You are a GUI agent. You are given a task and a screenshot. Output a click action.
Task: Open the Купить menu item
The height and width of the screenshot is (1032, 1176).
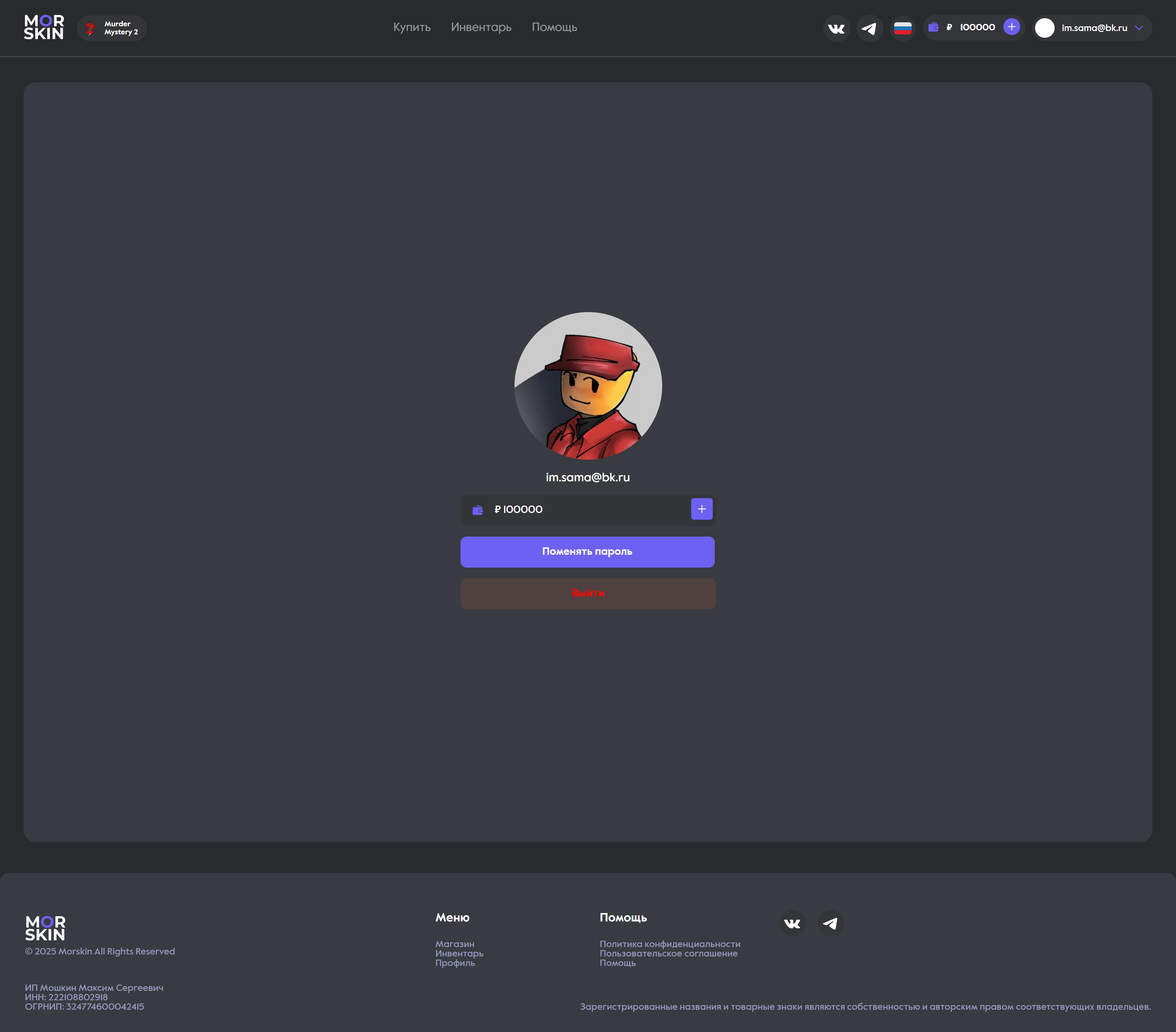click(411, 28)
